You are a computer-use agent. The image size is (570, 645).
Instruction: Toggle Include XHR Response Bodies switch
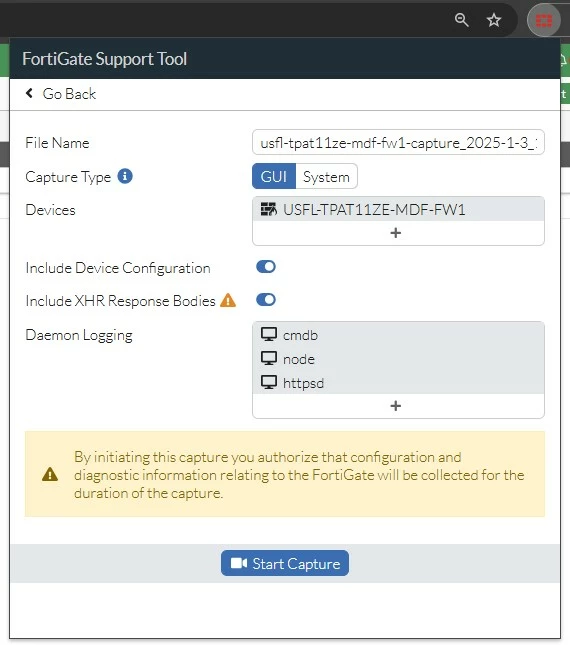266,300
